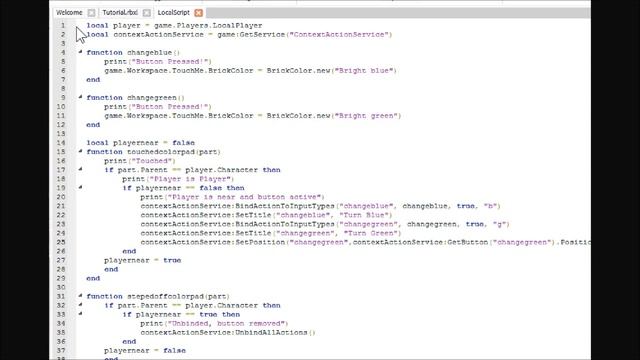Click line number 30 in the gutter

(61, 287)
